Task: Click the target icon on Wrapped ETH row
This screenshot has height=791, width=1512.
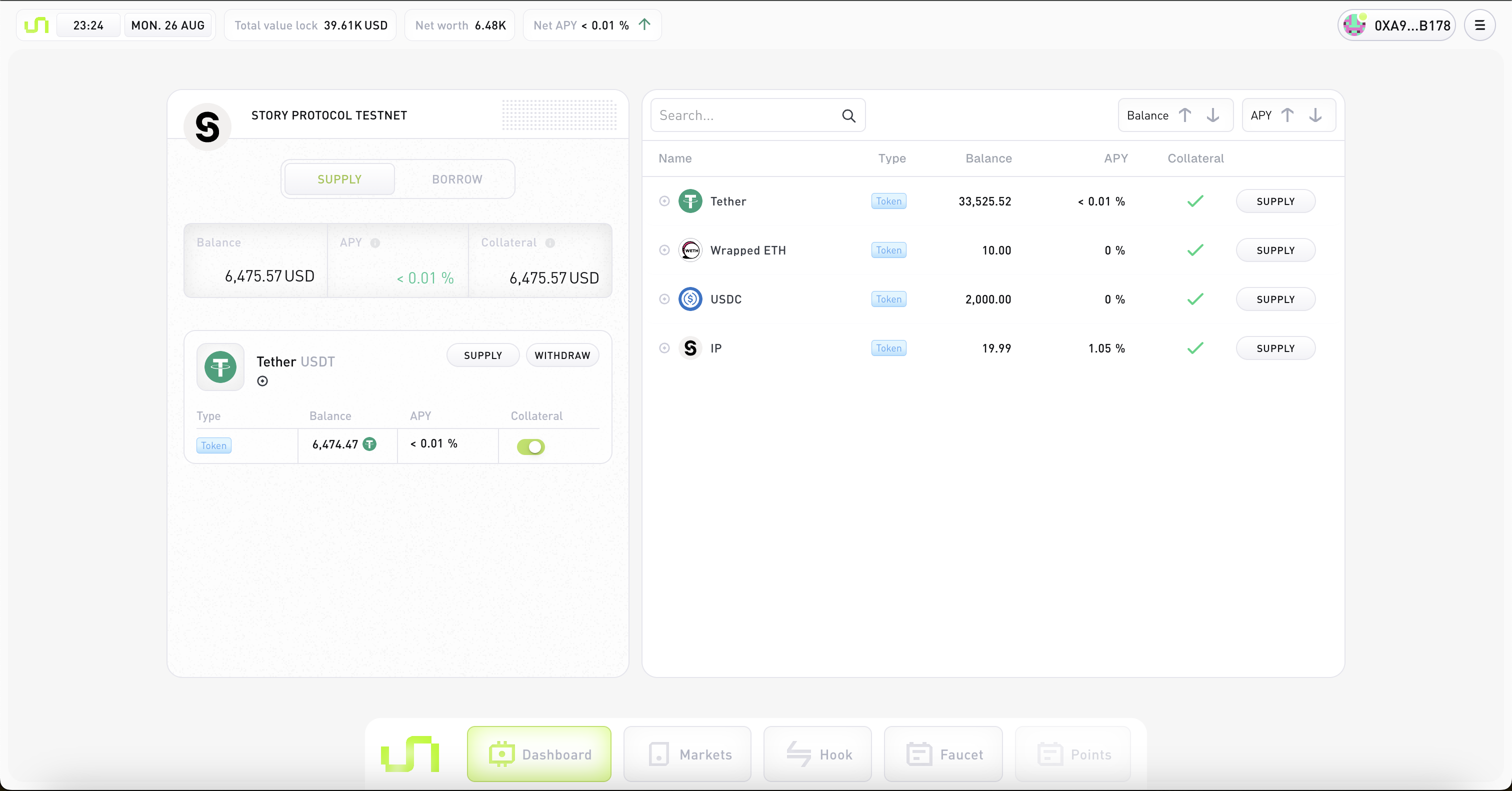Action: tap(664, 250)
